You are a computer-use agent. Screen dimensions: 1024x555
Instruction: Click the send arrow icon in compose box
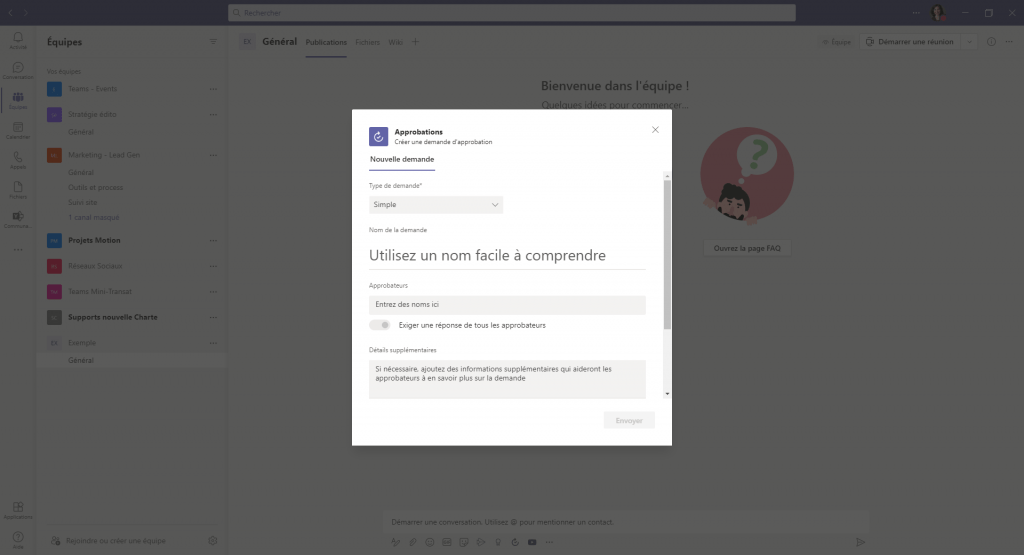(x=860, y=542)
